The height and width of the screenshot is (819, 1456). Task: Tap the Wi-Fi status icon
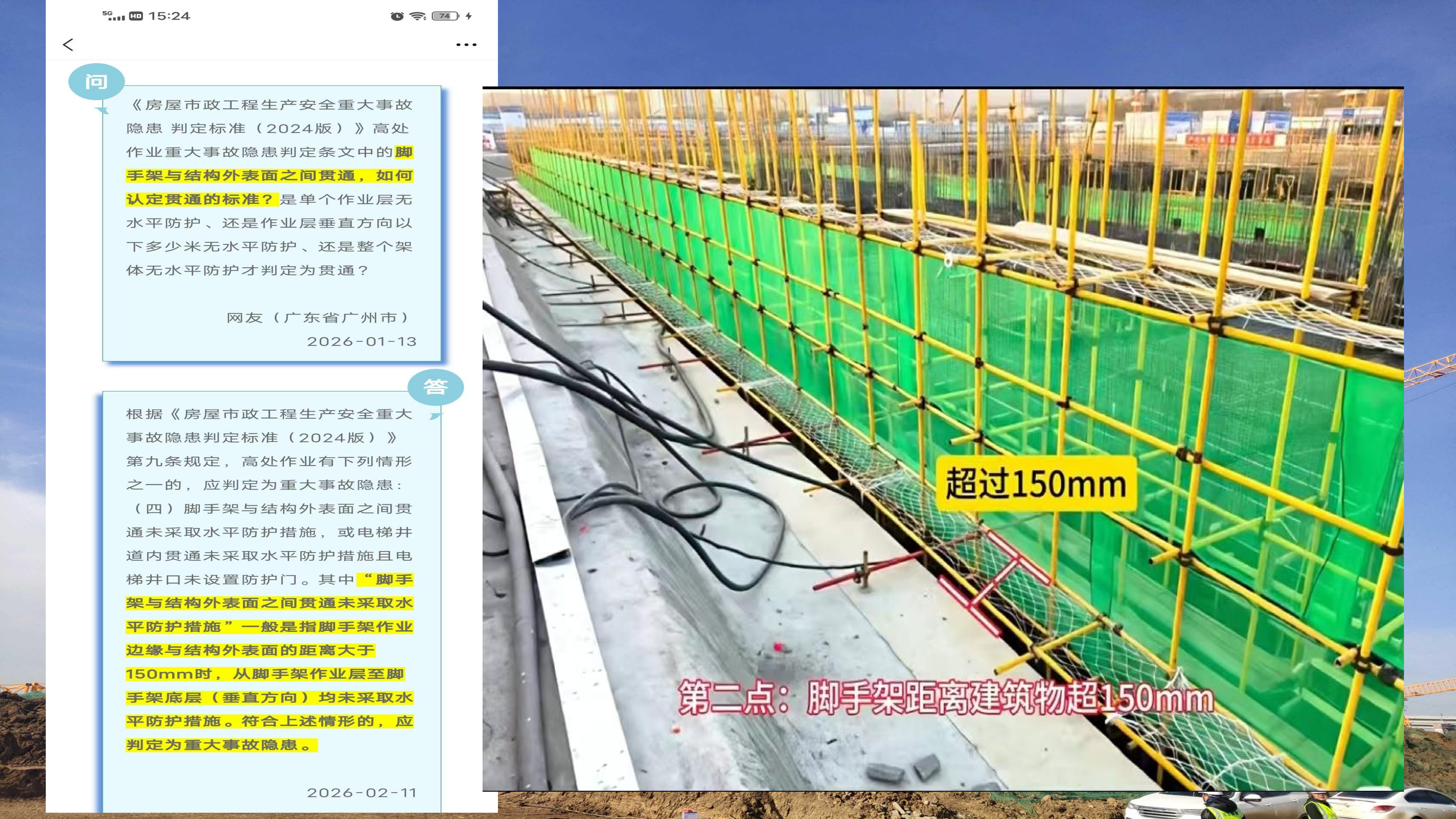point(418,16)
